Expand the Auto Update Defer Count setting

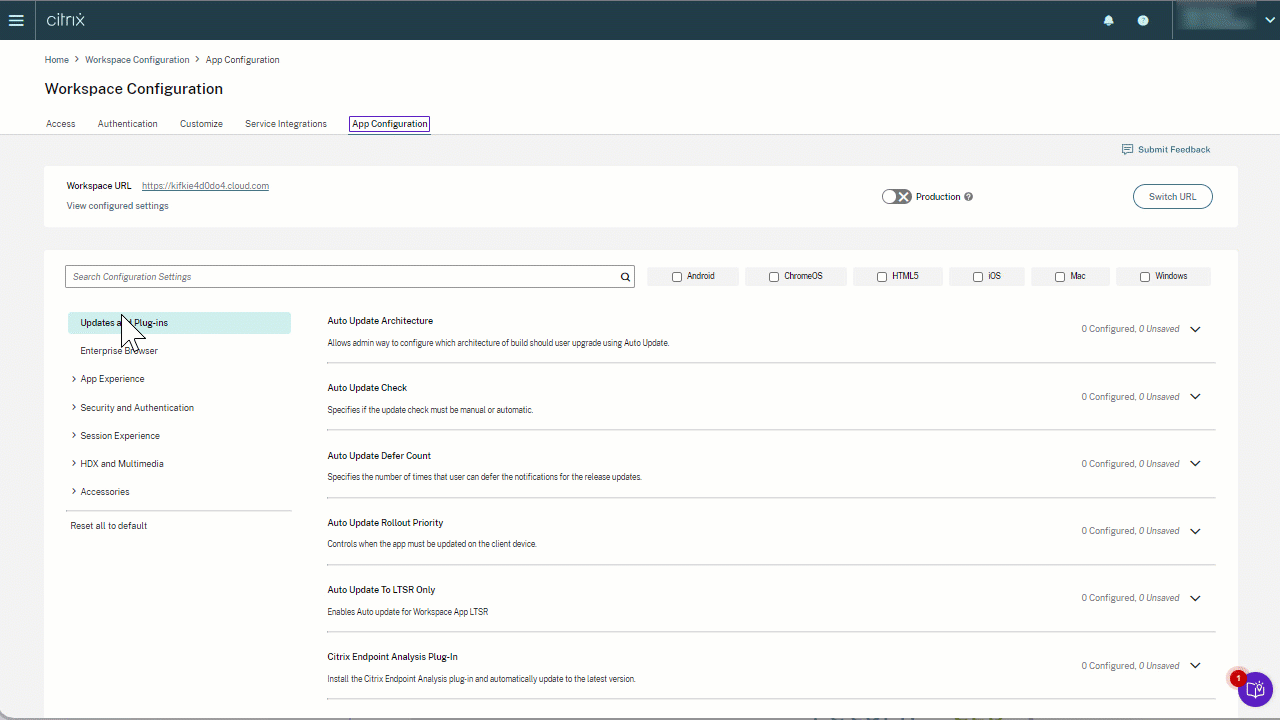click(x=1195, y=464)
